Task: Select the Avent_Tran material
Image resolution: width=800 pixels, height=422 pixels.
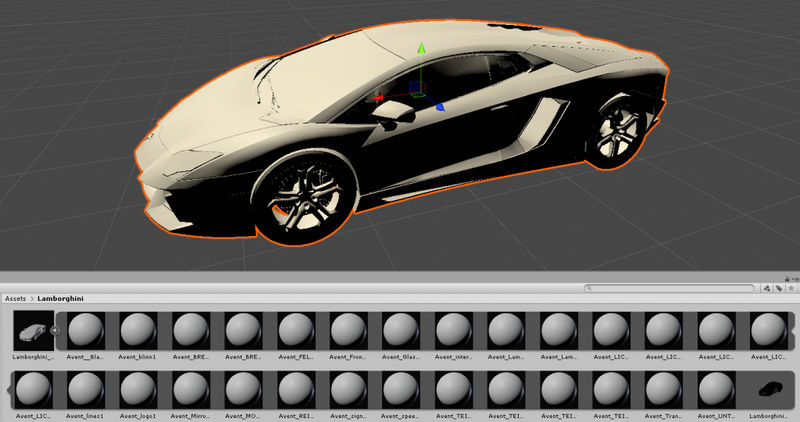Action: (664, 390)
